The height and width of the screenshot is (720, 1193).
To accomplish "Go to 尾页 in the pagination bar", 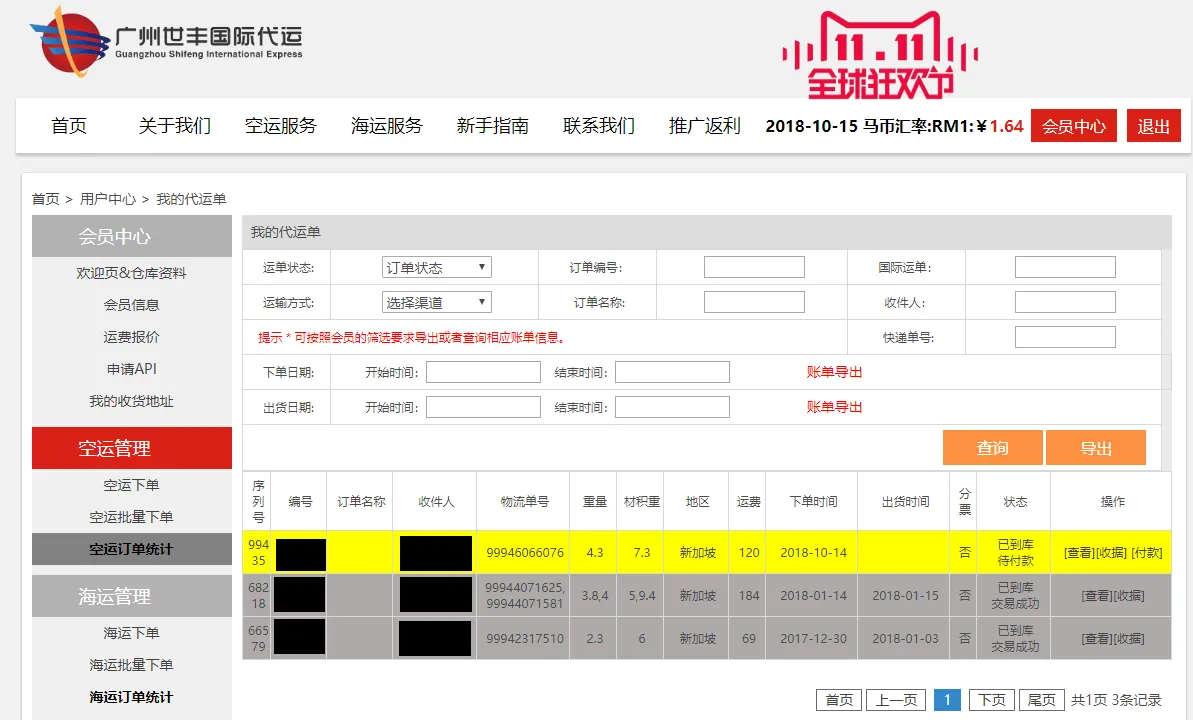I will coord(1041,699).
